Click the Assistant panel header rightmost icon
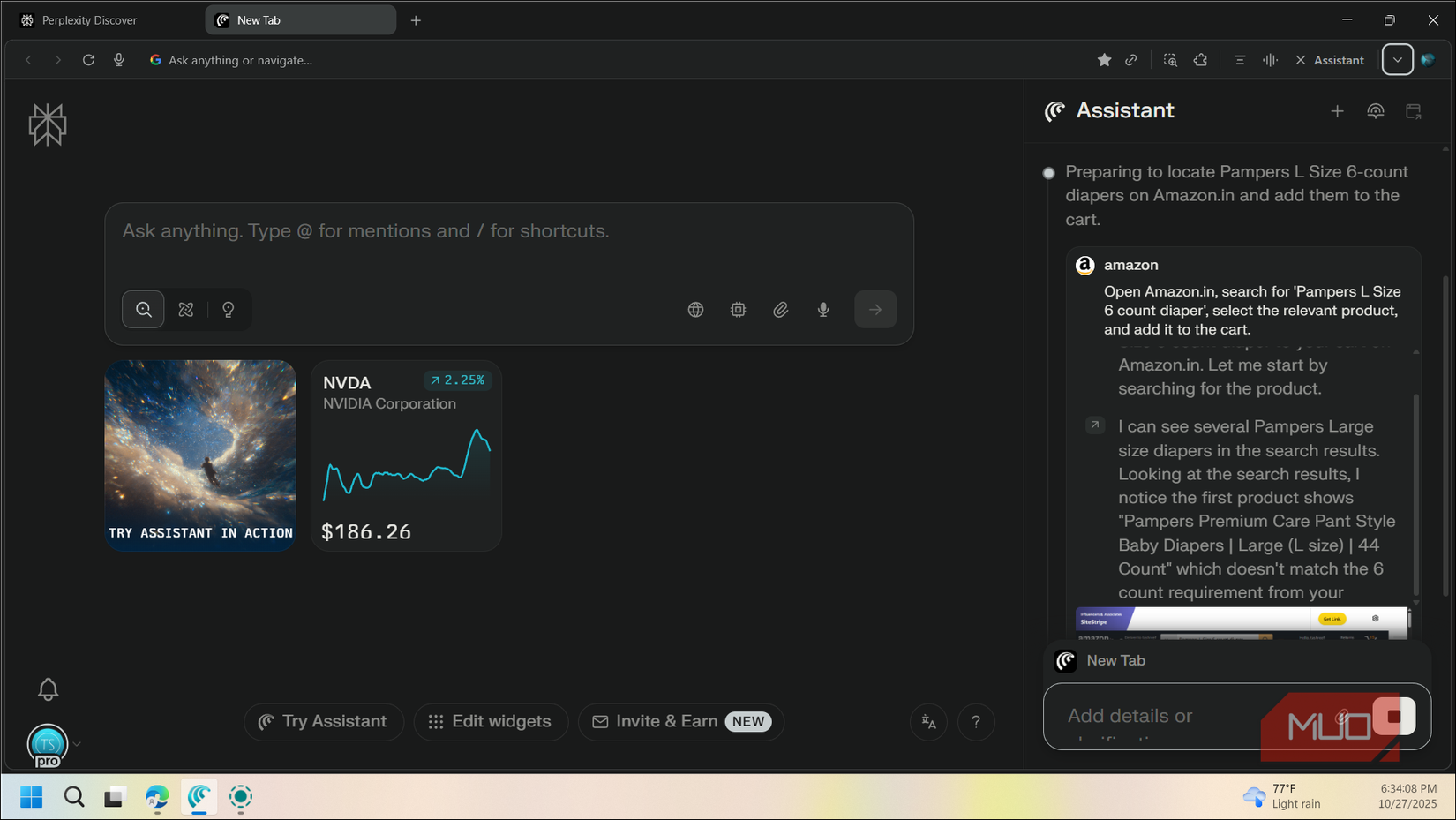1456x820 pixels. point(1414,111)
